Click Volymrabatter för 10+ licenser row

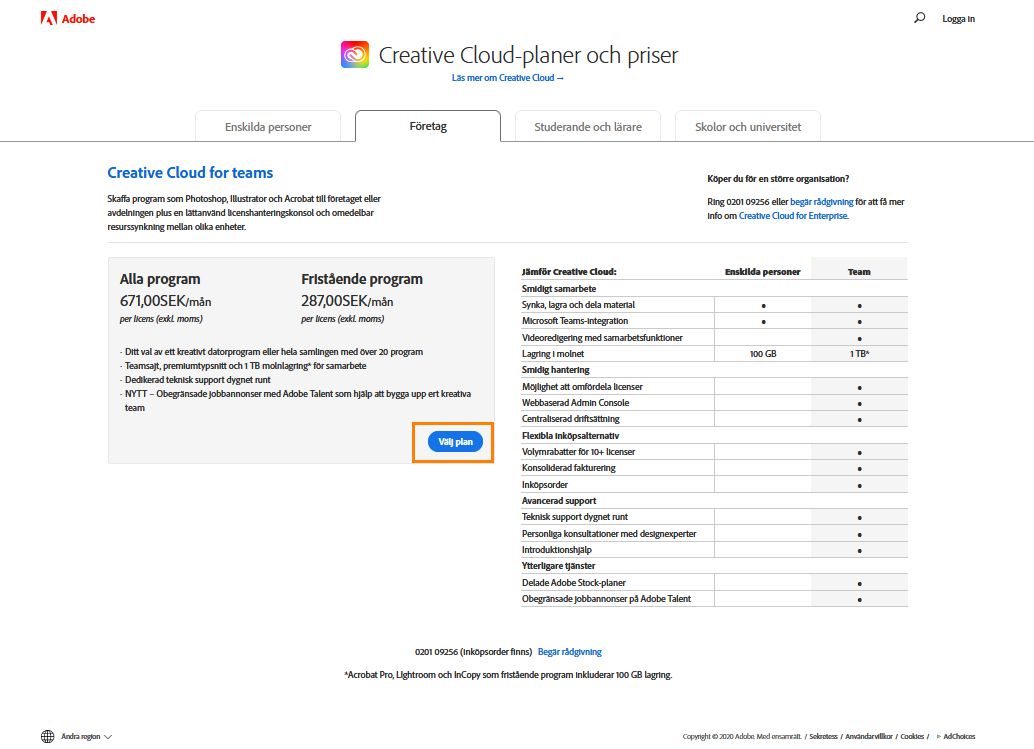pyautogui.click(x=714, y=452)
